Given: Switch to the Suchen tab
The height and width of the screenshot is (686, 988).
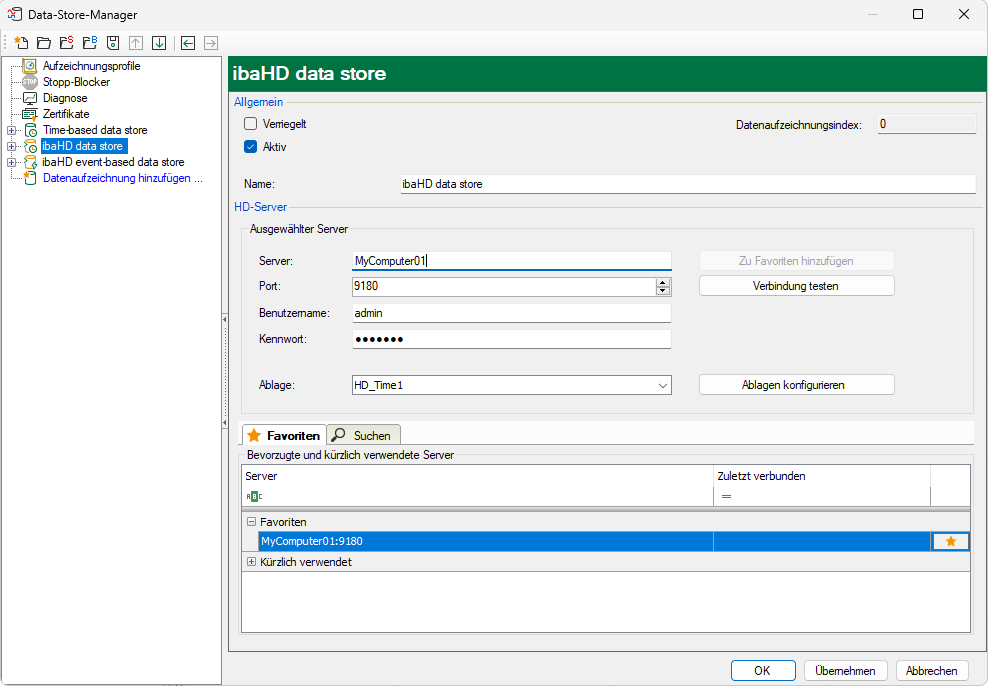Looking at the screenshot, I should (x=364, y=435).
